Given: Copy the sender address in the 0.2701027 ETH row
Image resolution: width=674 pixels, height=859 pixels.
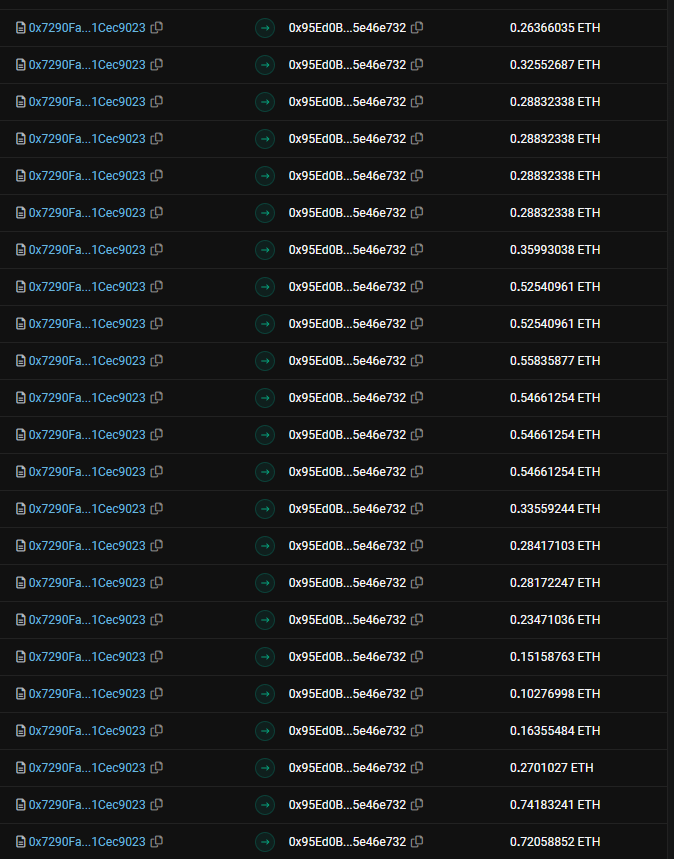Looking at the screenshot, I should pyautogui.click(x=157, y=768).
